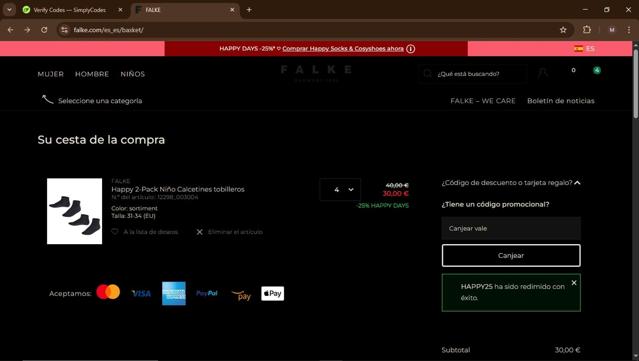Open the NIÑOS menu

(132, 74)
